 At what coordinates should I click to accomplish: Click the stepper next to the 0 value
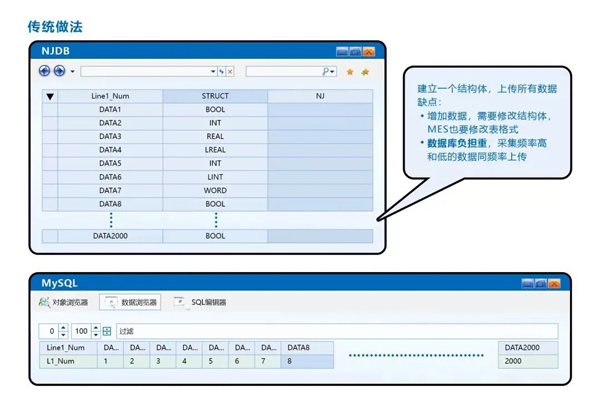pyautogui.click(x=63, y=330)
